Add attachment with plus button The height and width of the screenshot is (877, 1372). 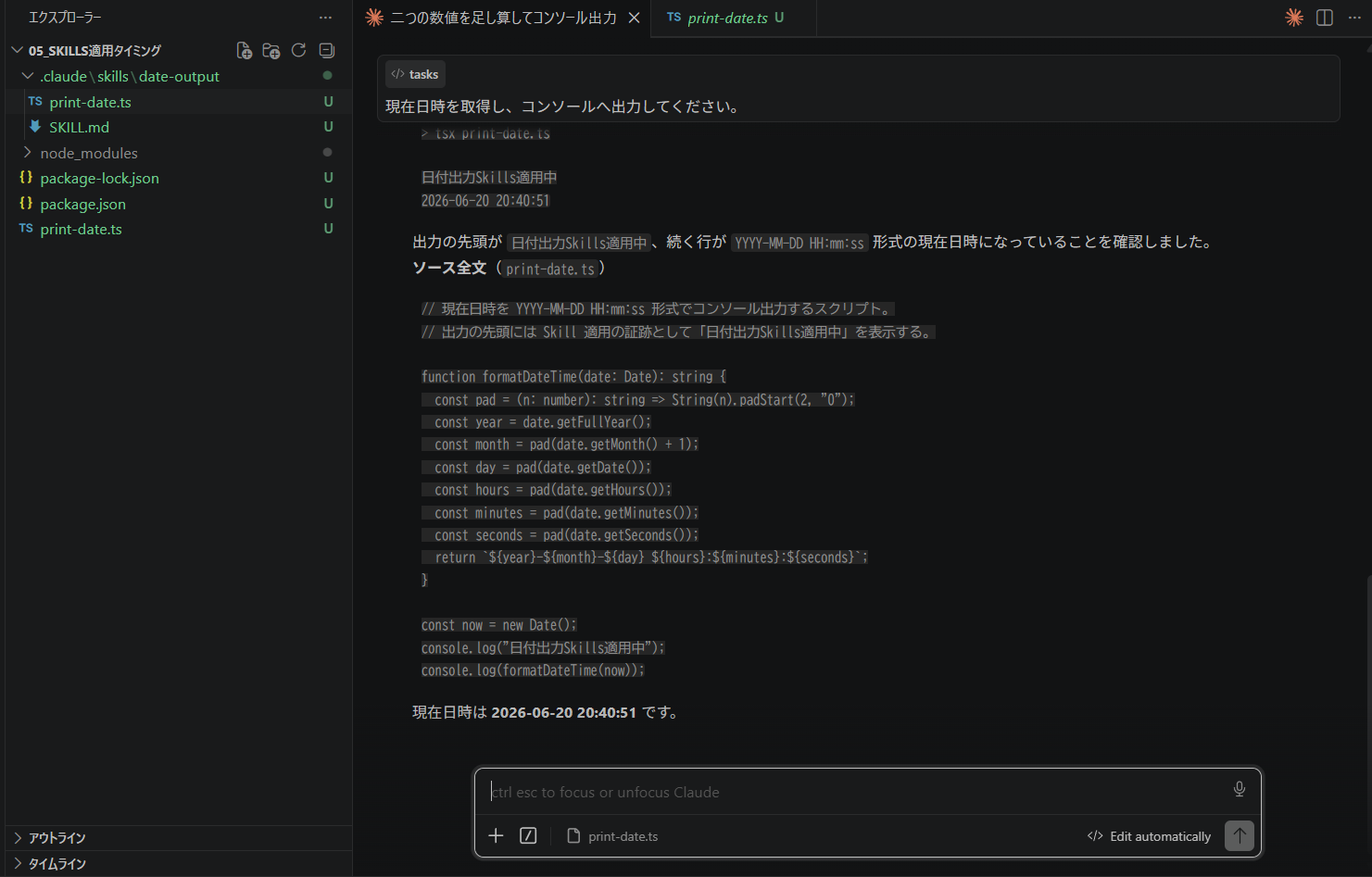[496, 836]
